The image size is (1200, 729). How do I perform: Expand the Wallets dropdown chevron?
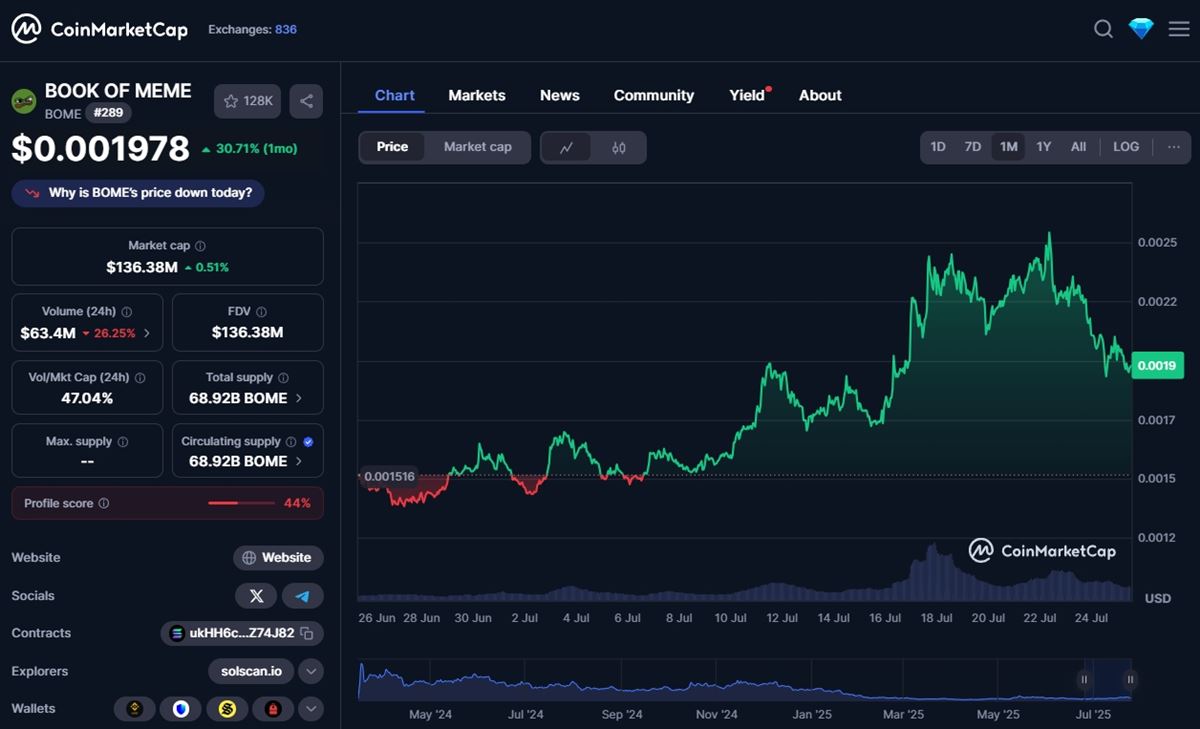[x=311, y=709]
